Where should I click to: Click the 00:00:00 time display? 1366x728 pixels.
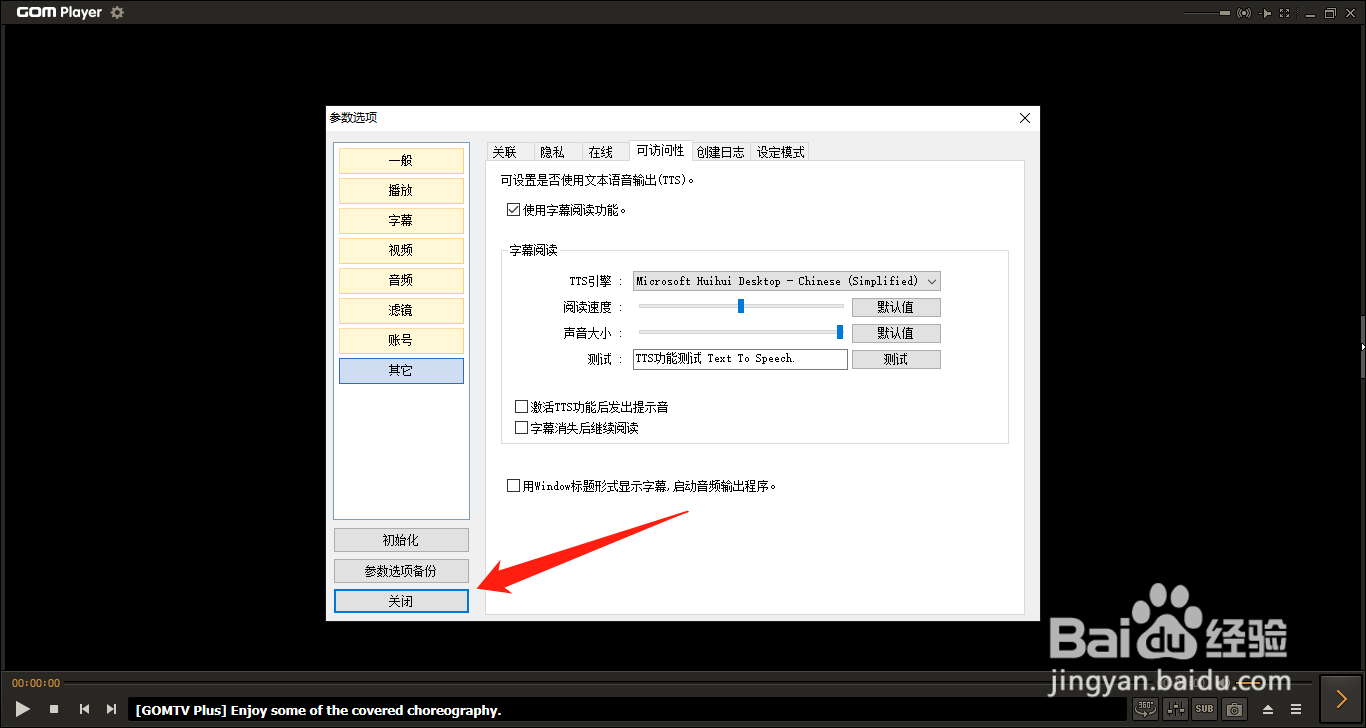tap(36, 683)
